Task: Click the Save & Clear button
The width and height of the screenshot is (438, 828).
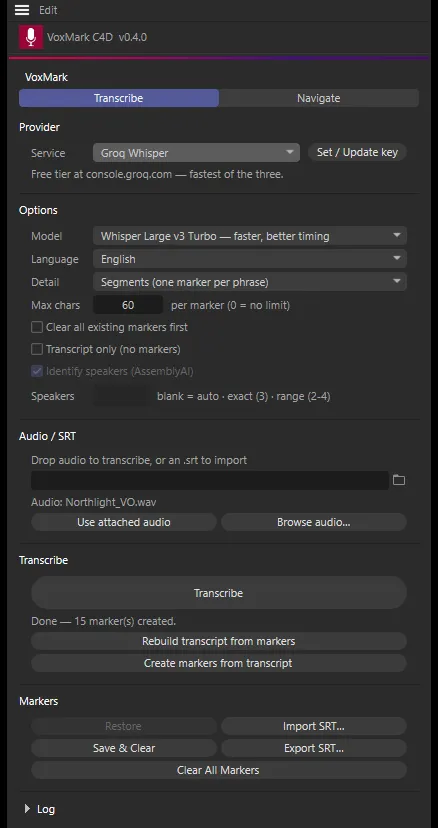Action: coord(124,748)
